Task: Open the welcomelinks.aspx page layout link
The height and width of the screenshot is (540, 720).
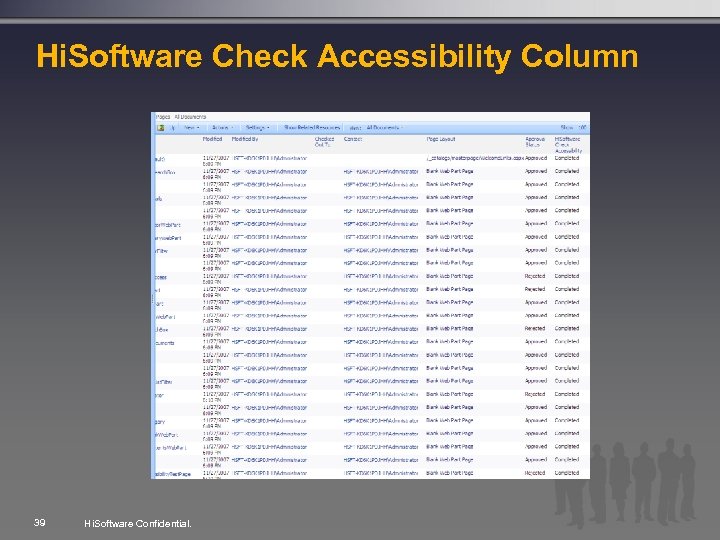Action: click(x=475, y=158)
